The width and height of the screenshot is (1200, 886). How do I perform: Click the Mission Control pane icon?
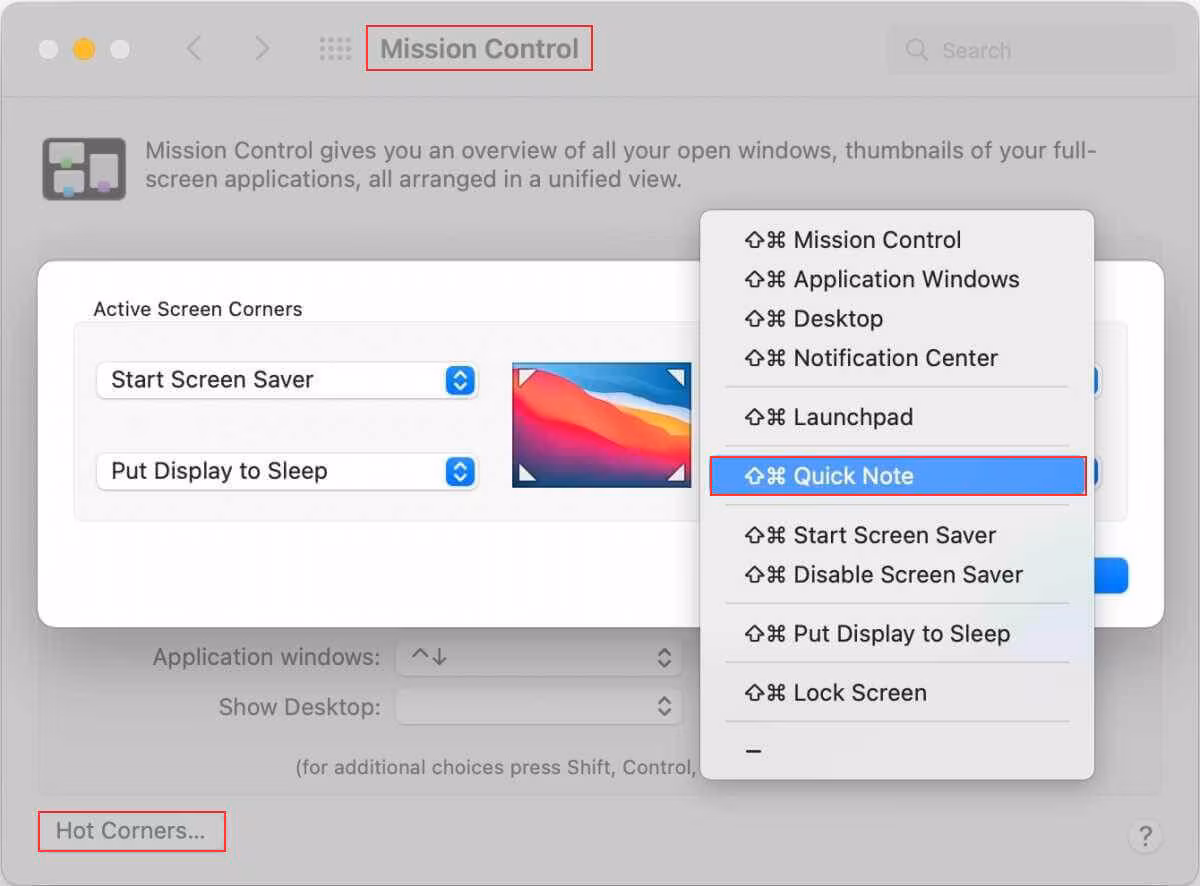[84, 168]
